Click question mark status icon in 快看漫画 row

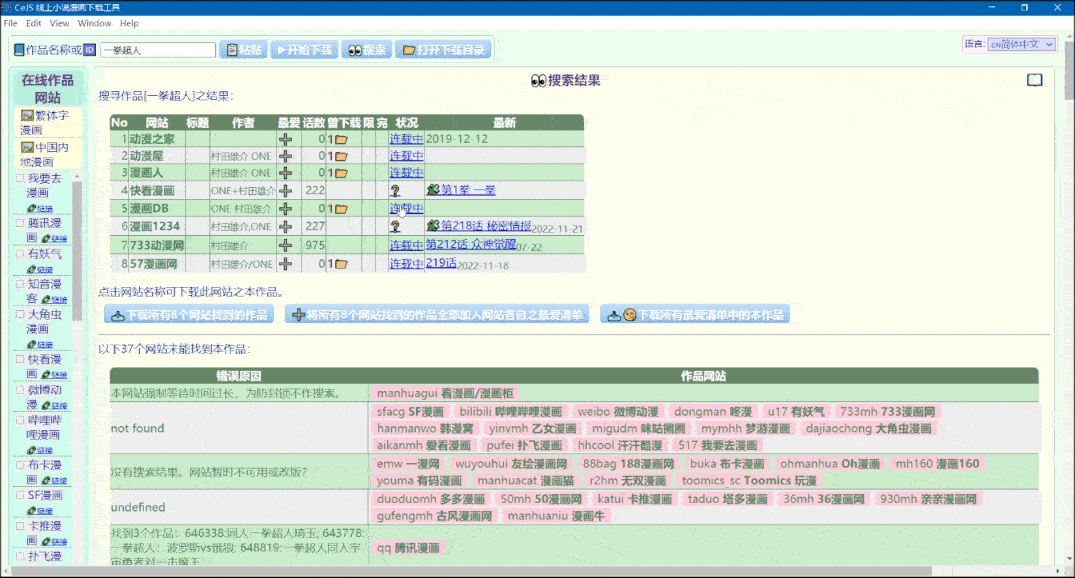pyautogui.click(x=395, y=191)
